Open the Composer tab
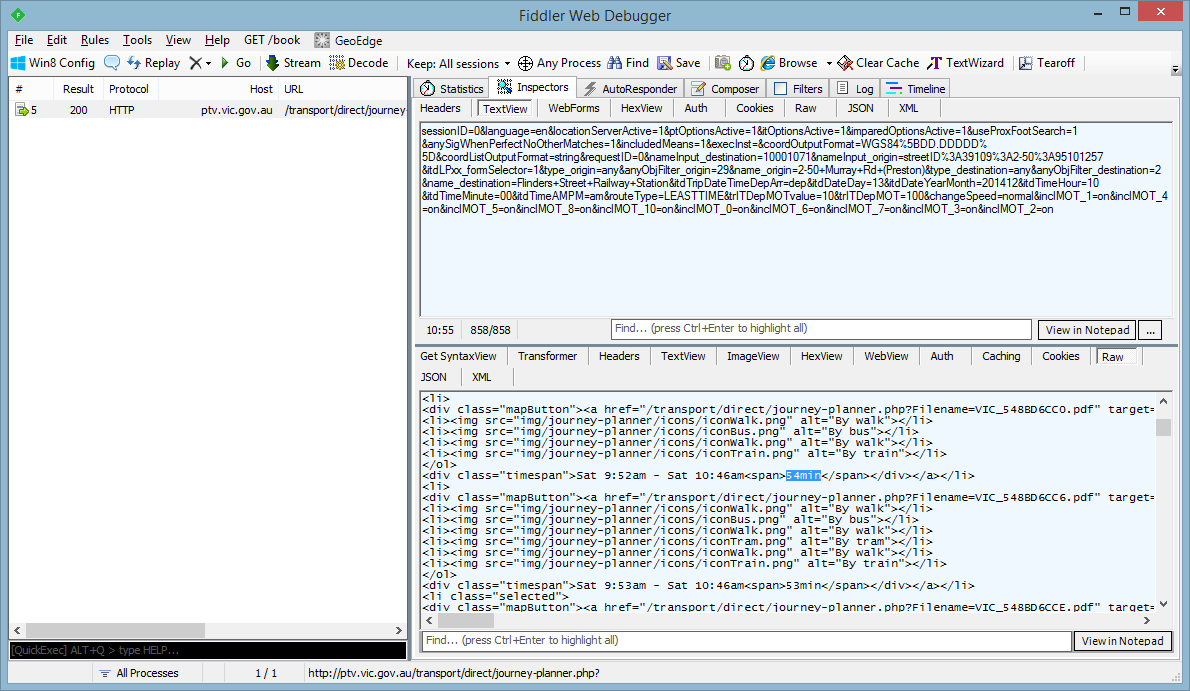Viewport: 1190px width, 691px height. [x=725, y=89]
